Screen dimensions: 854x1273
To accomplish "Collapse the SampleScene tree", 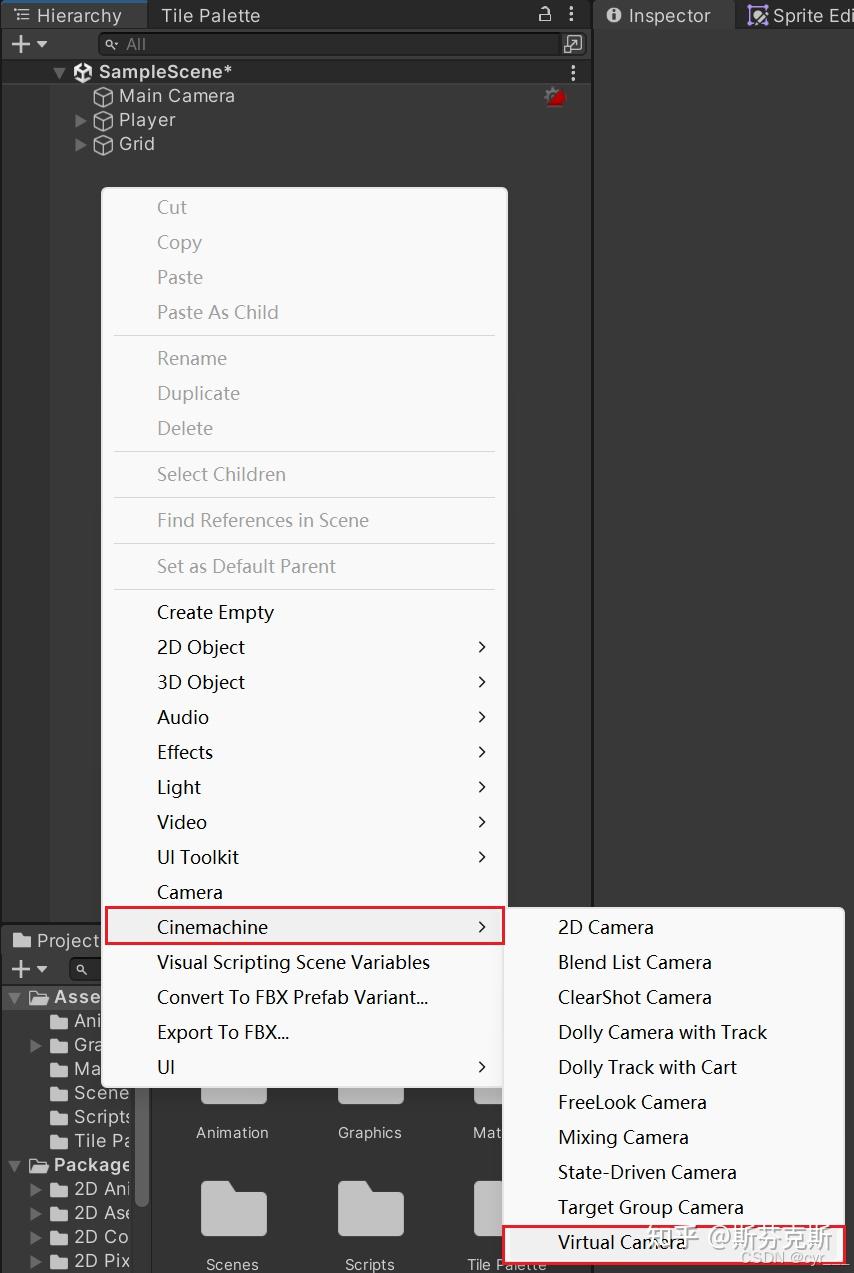I will (x=59, y=73).
